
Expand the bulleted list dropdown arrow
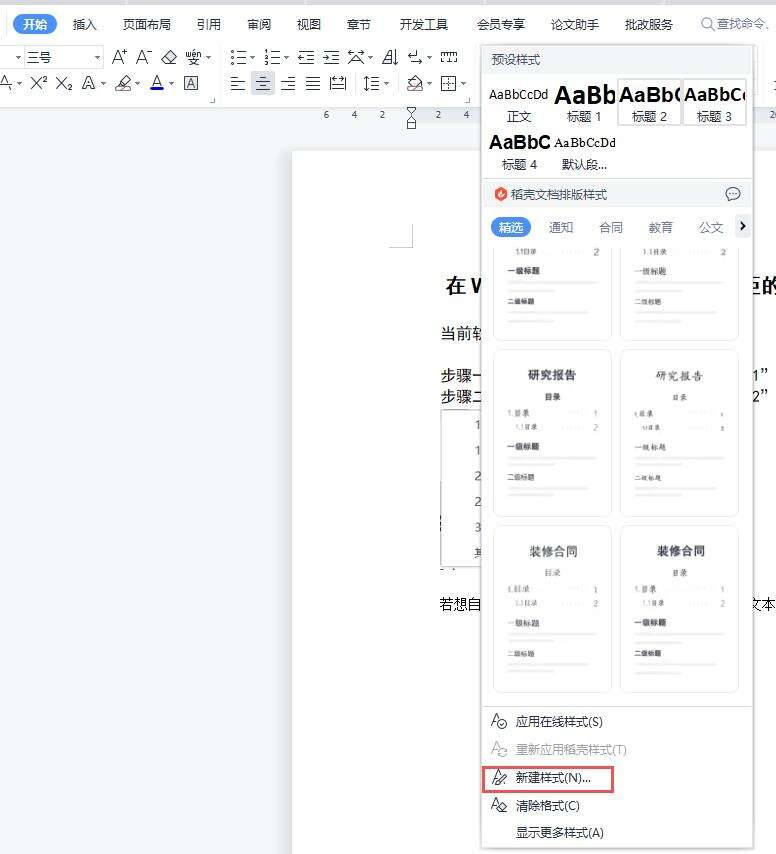pyautogui.click(x=253, y=57)
